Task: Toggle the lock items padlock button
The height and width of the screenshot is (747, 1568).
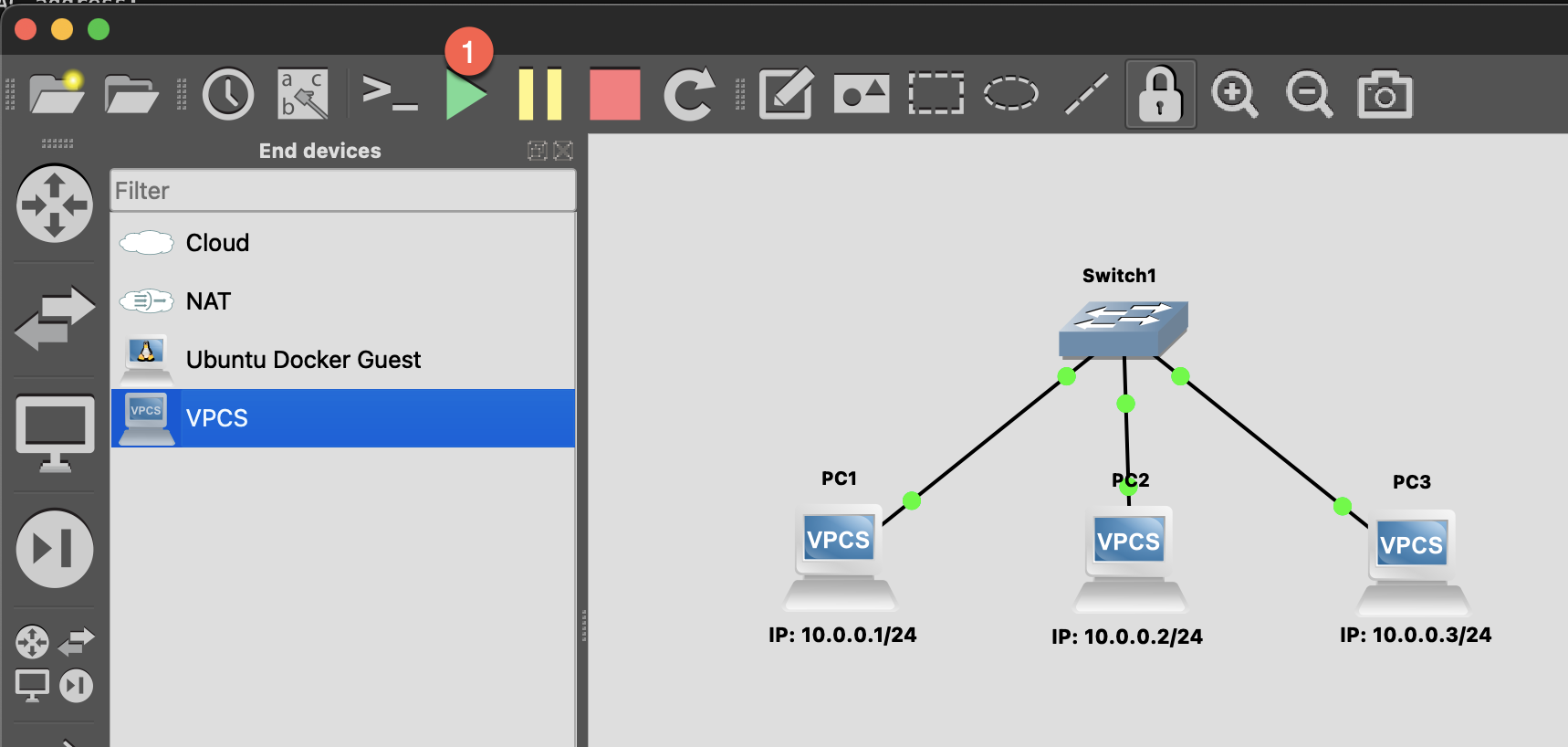Action: click(x=1160, y=95)
